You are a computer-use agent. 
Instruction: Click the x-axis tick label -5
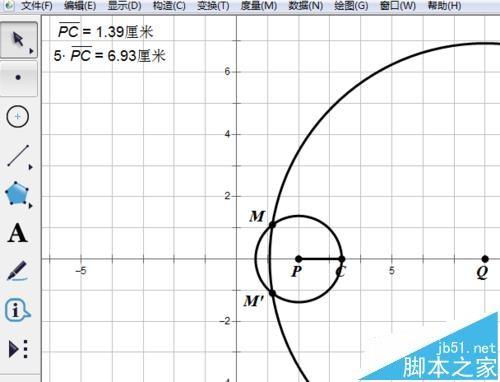point(81,270)
